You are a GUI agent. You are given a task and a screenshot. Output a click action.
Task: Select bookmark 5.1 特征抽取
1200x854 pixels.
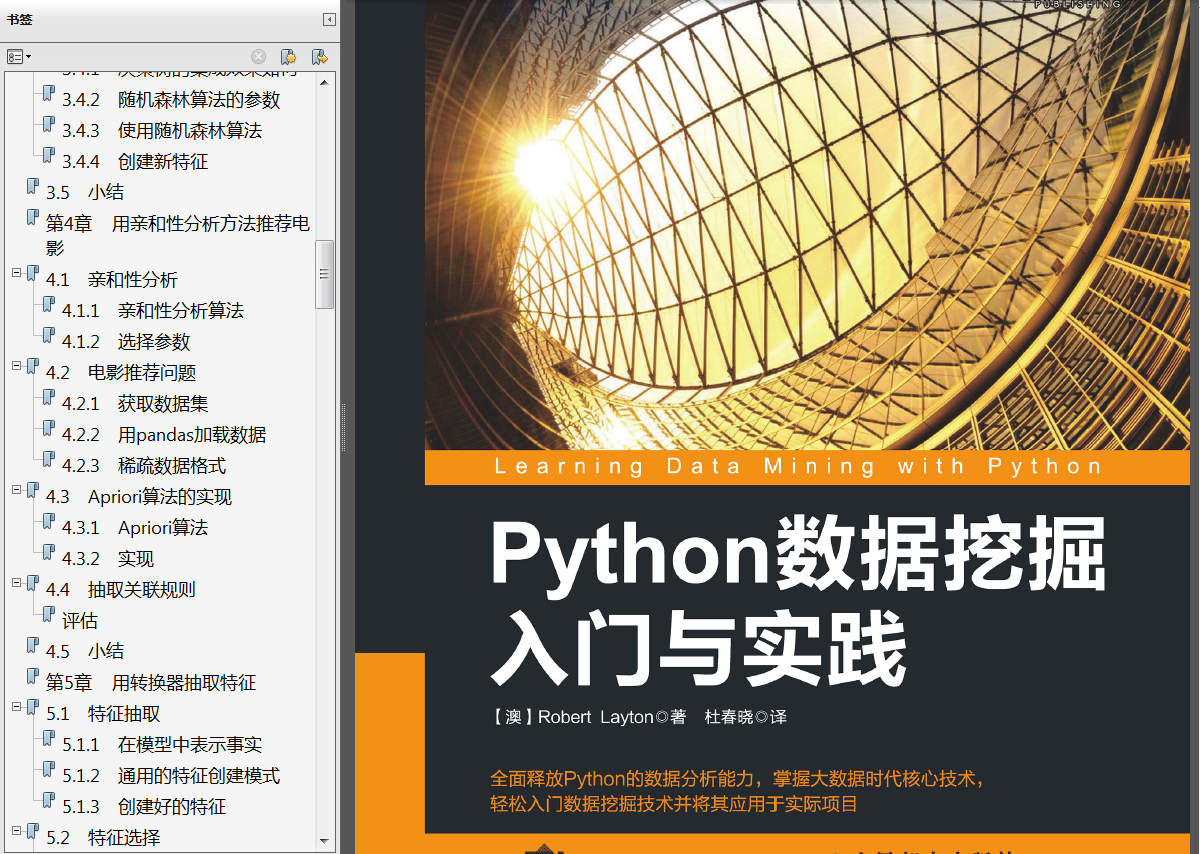102,714
